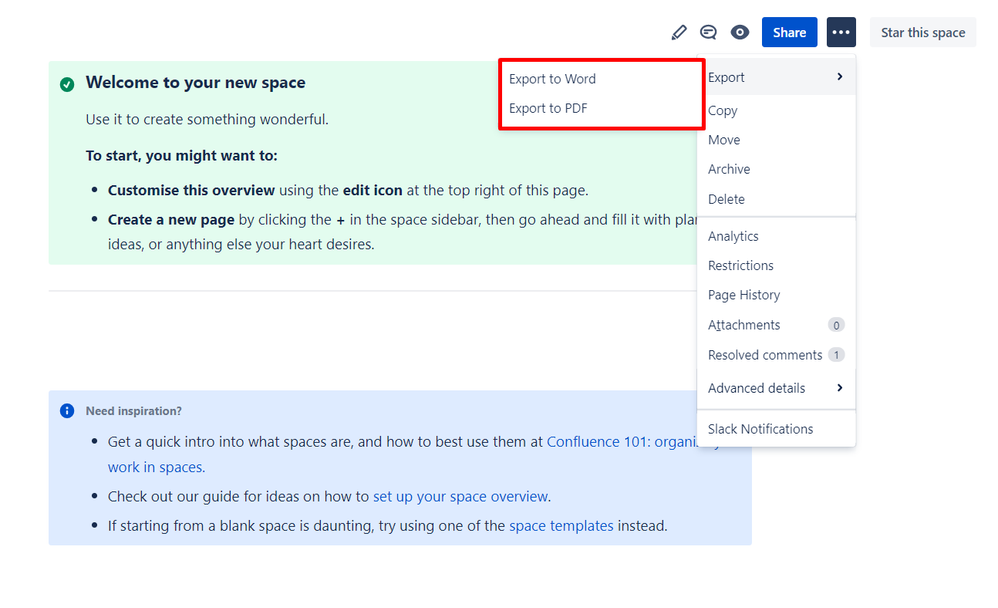Open Slack Notifications menu entry
The image size is (998, 608).
pyautogui.click(x=776, y=429)
